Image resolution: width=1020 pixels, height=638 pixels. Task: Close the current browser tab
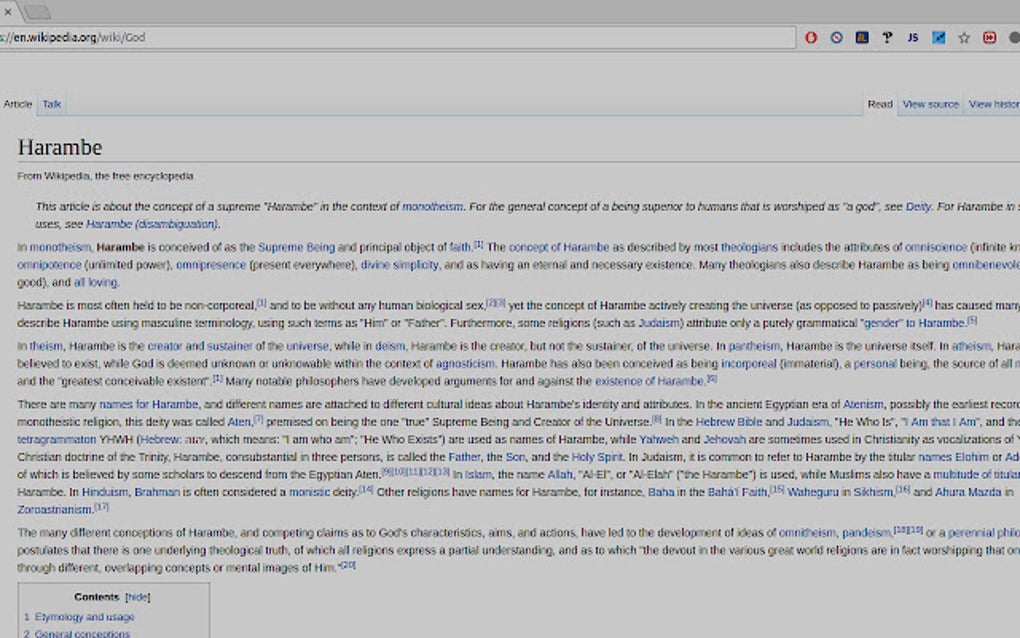point(8,12)
